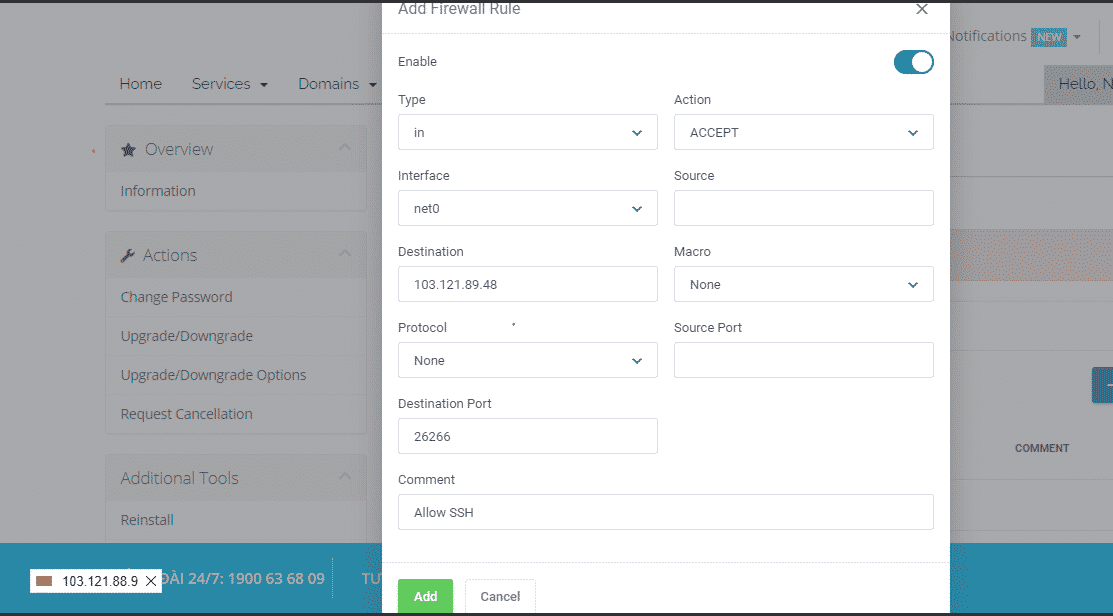
Task: Open the Home menu item
Action: 140,84
